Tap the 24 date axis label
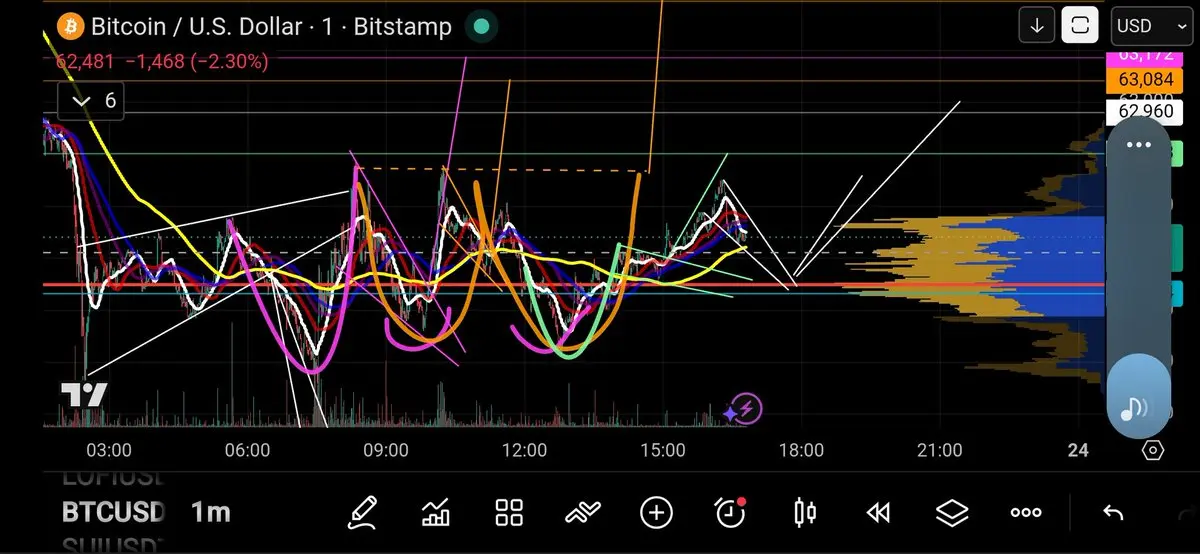Image resolution: width=1200 pixels, height=554 pixels. click(x=1078, y=451)
